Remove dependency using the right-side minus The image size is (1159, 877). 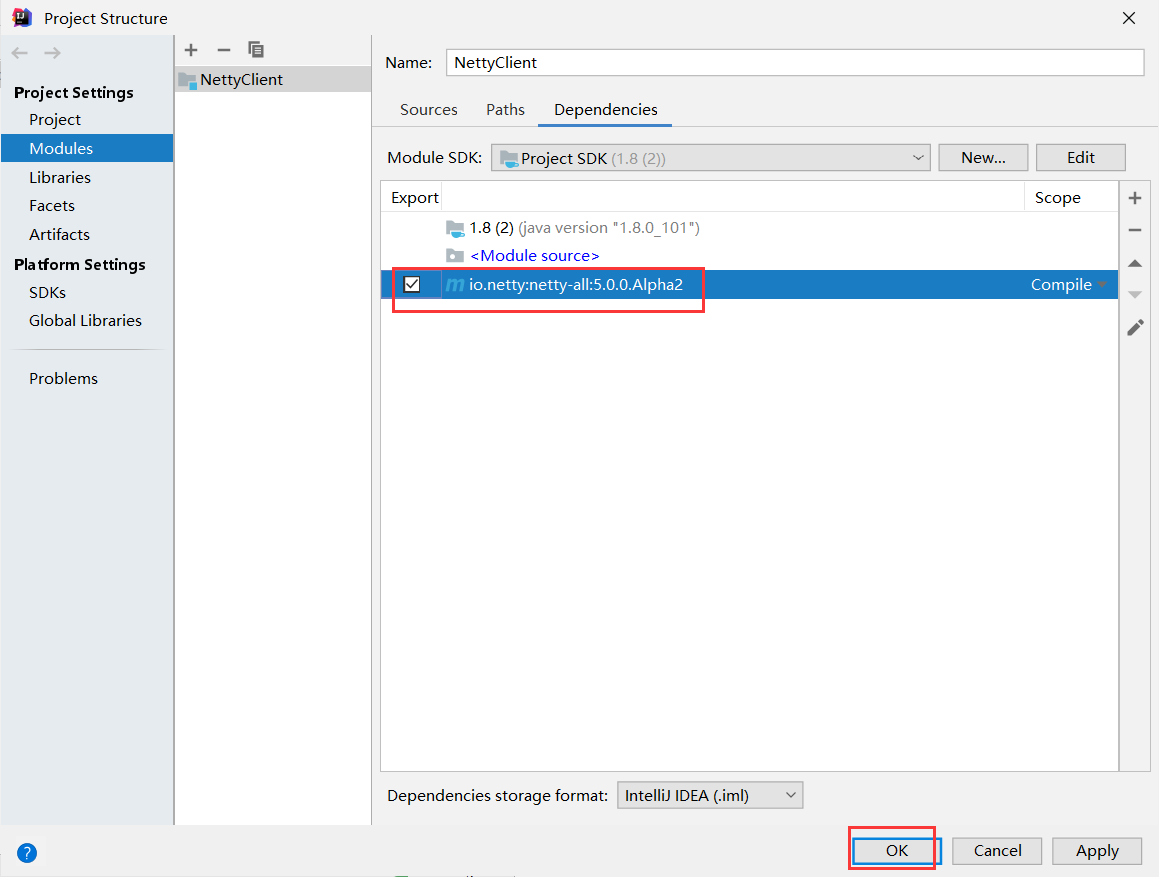(x=1135, y=230)
